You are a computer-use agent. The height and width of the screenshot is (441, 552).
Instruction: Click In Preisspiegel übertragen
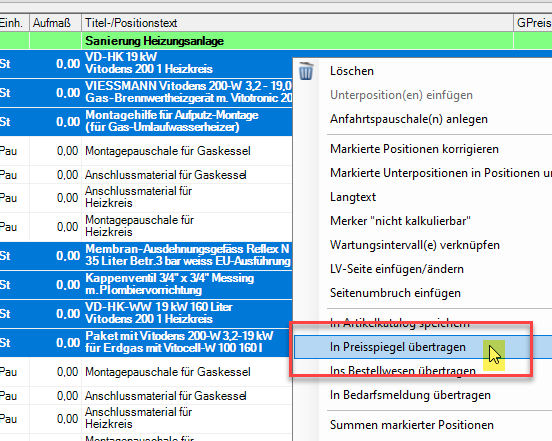[x=398, y=347]
